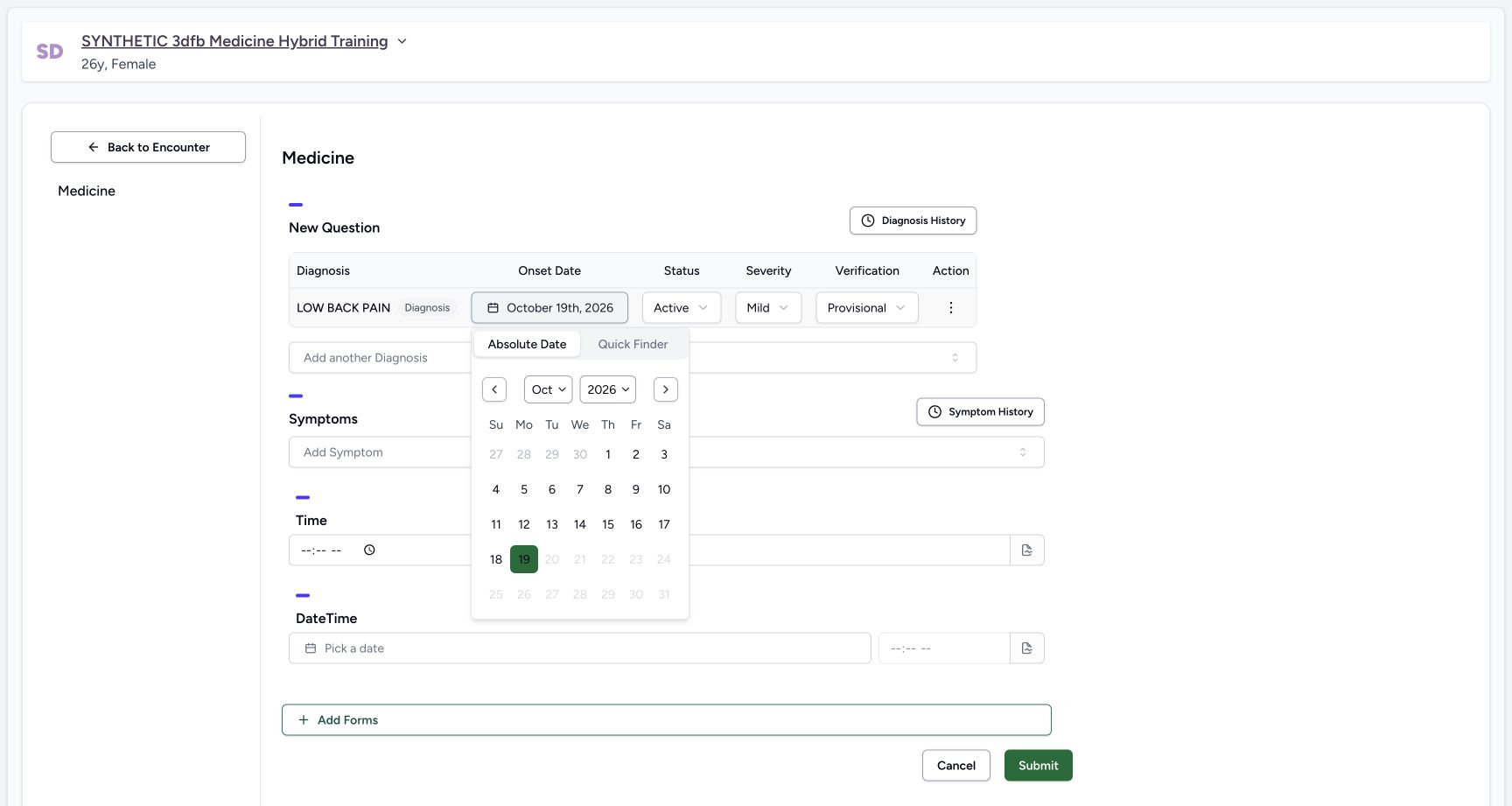Click the LOW BACK PAIN diagnosis text
The image size is (1512, 806).
point(343,308)
